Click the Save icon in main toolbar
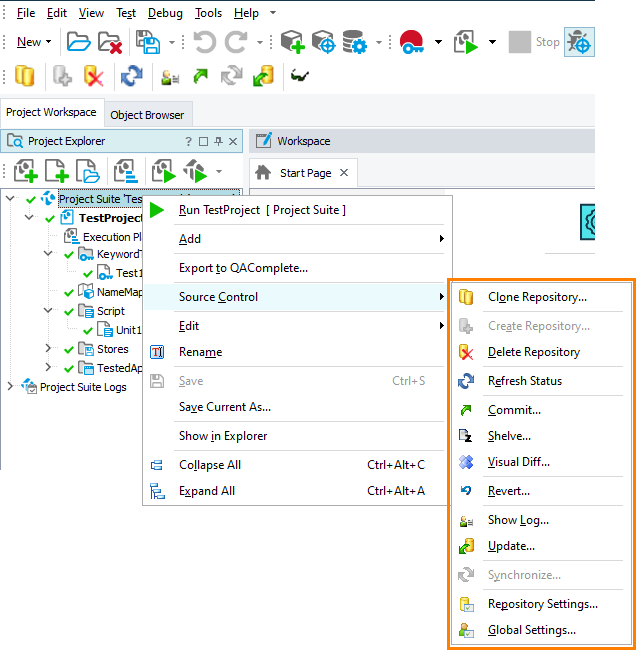The image size is (636, 650). [148, 42]
